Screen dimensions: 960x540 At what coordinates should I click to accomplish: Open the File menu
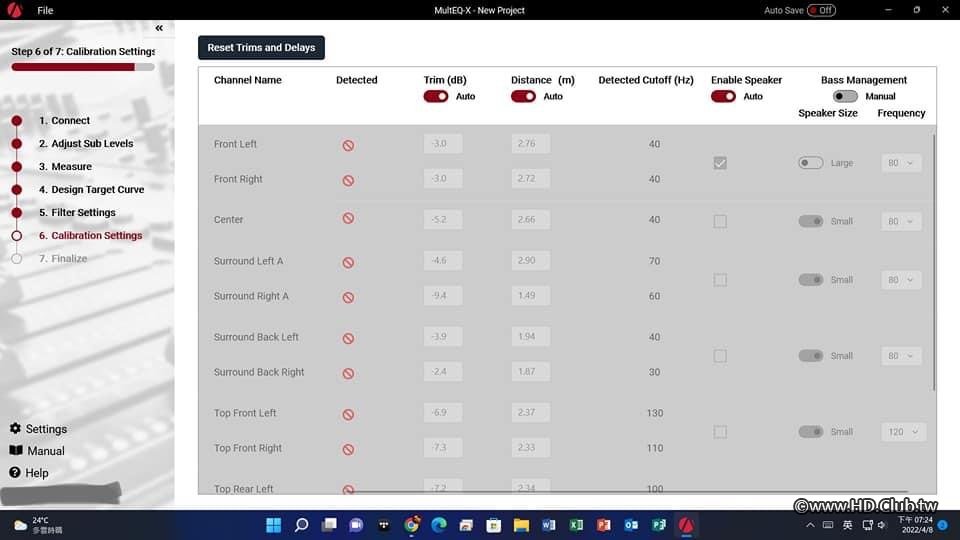45,10
